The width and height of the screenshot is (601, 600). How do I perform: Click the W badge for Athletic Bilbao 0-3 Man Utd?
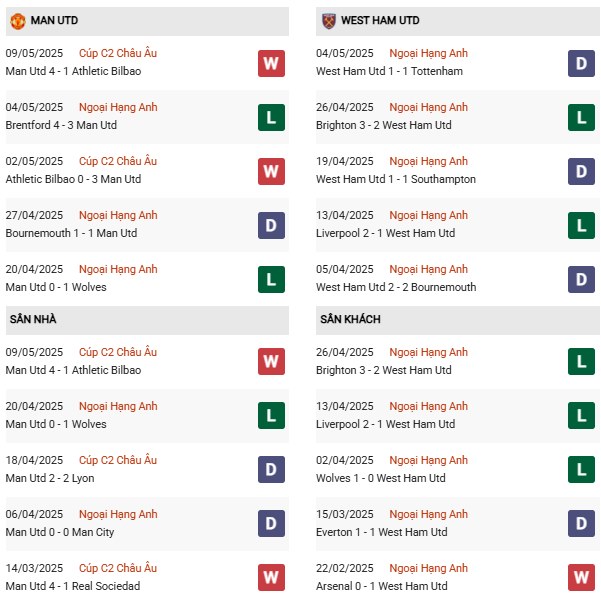[271, 172]
